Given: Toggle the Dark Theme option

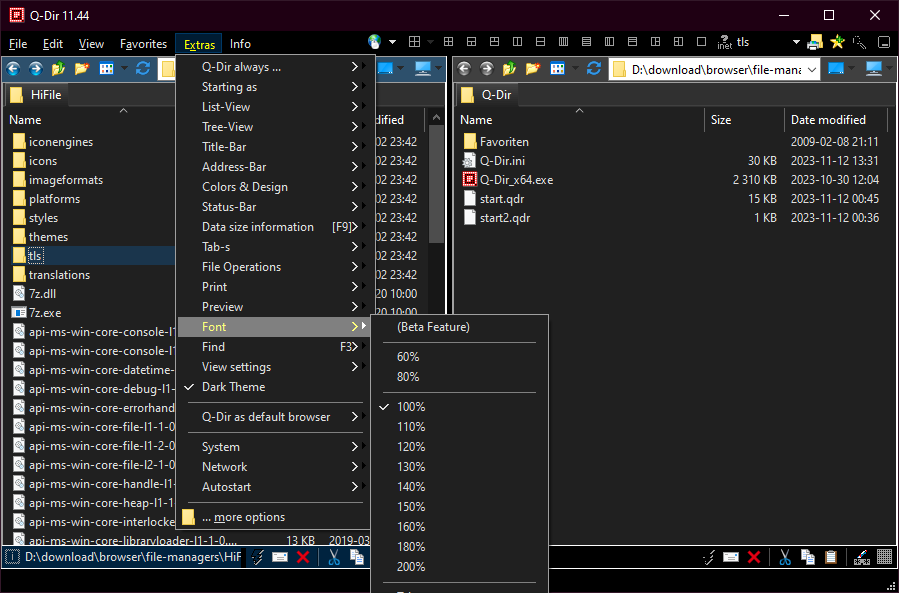Looking at the screenshot, I should tap(233, 387).
